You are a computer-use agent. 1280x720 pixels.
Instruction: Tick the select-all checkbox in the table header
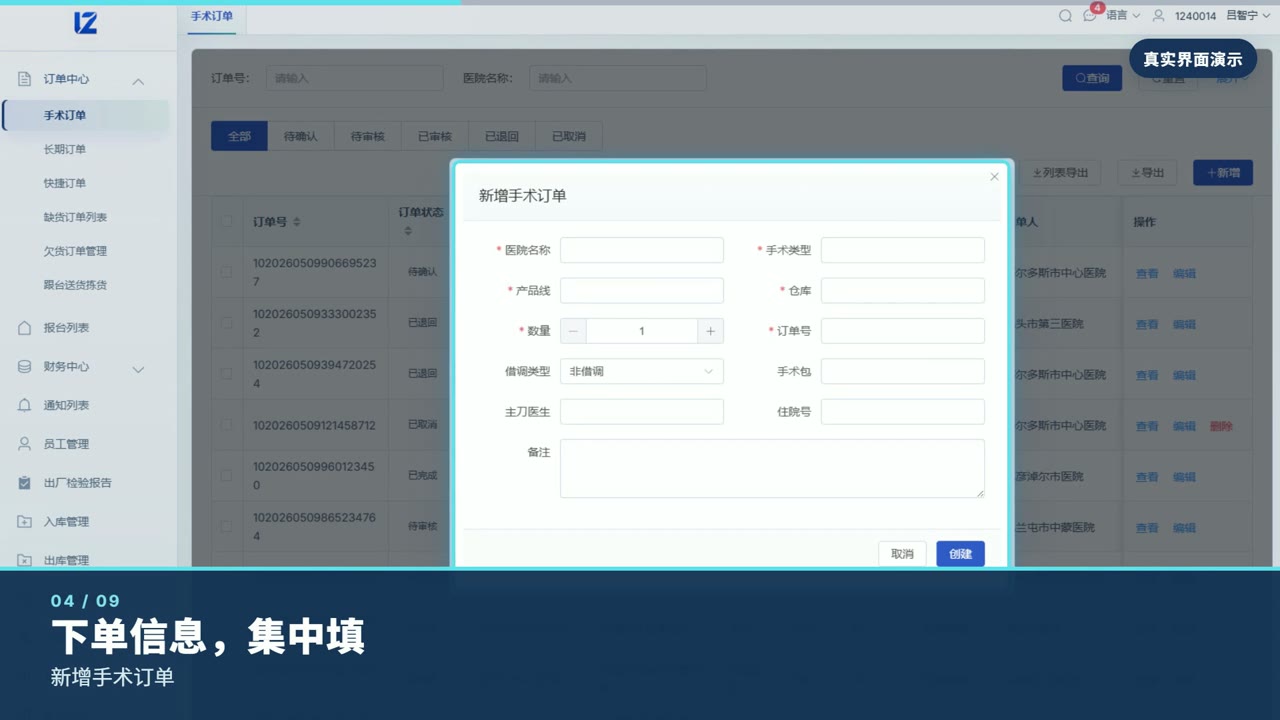click(226, 222)
